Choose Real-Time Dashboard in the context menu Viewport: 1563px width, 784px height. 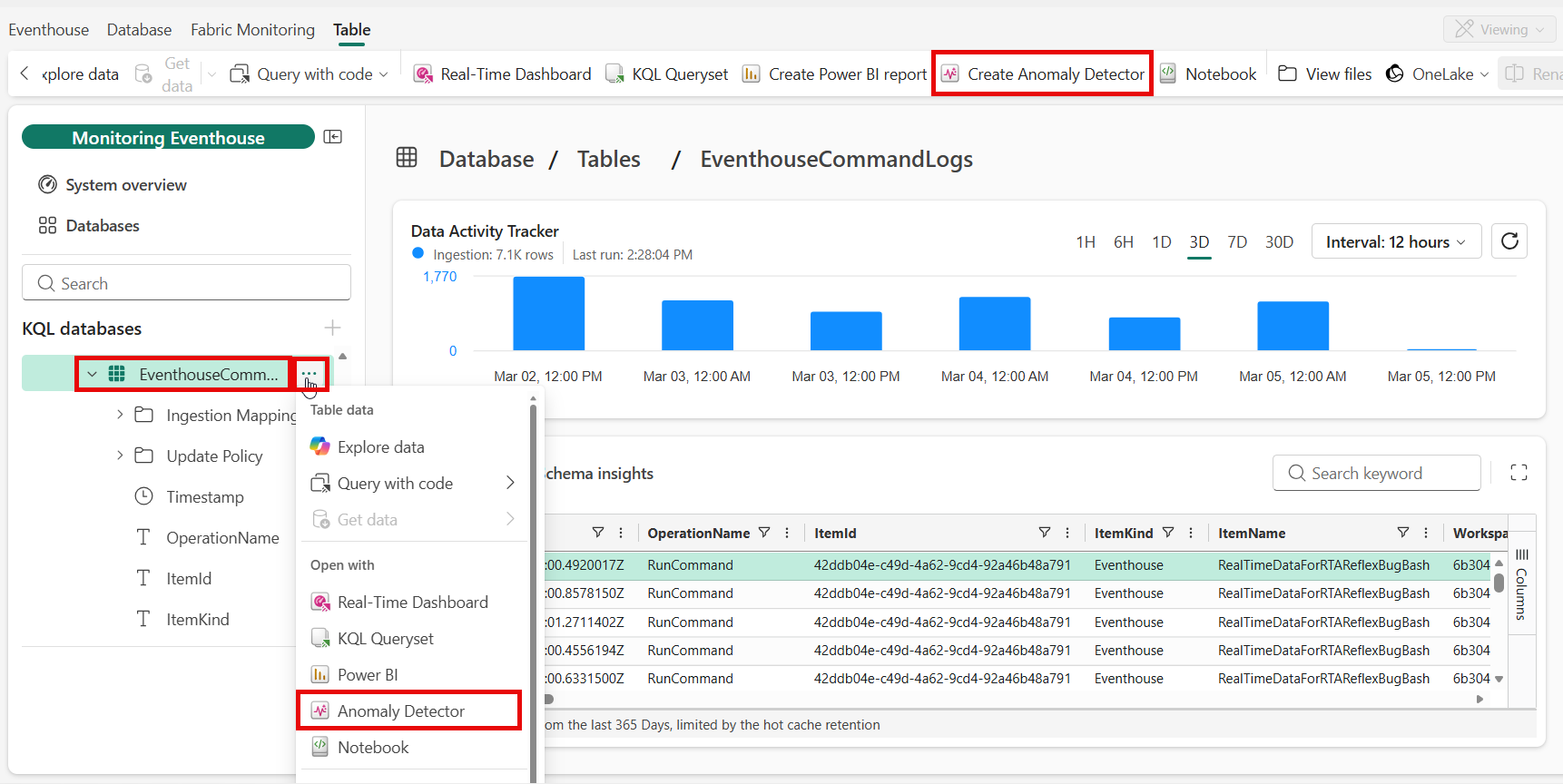[x=413, y=602]
